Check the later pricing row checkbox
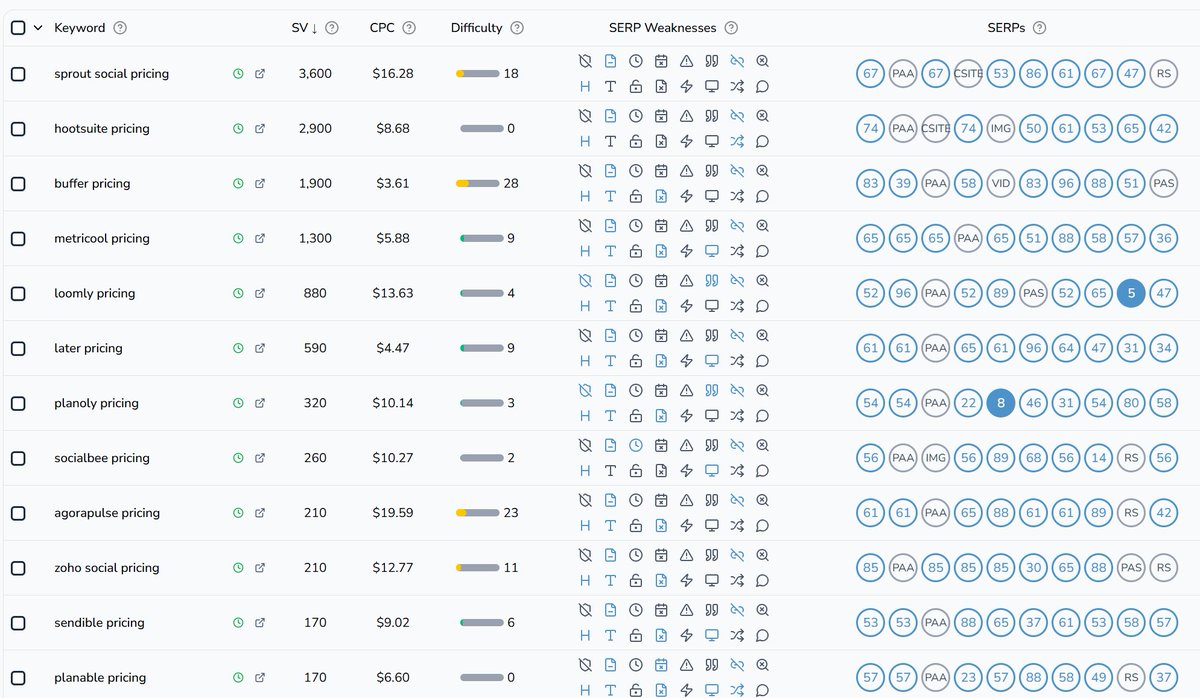 click(x=18, y=349)
